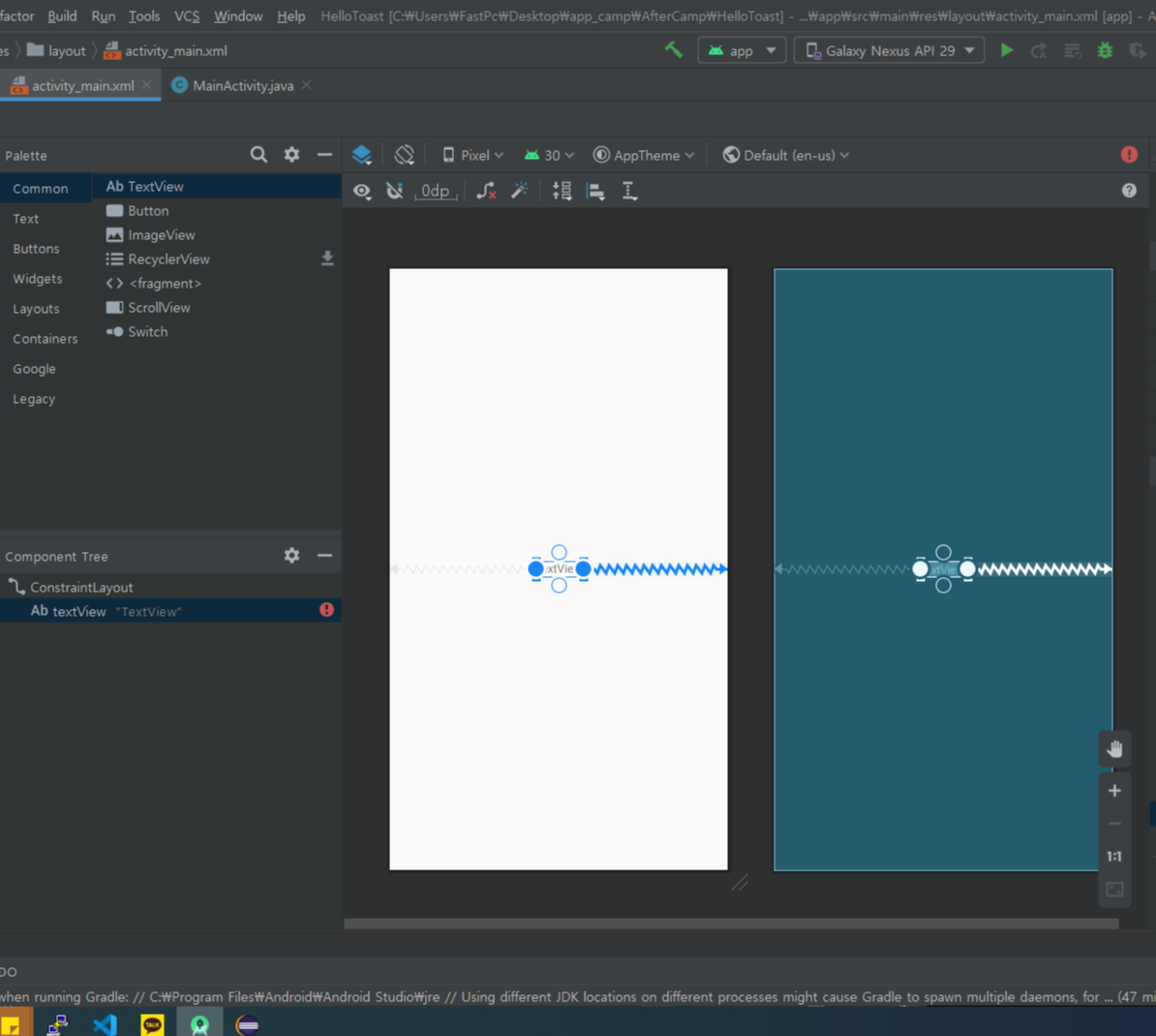
Task: Select the Containers palette category
Action: [x=46, y=339]
